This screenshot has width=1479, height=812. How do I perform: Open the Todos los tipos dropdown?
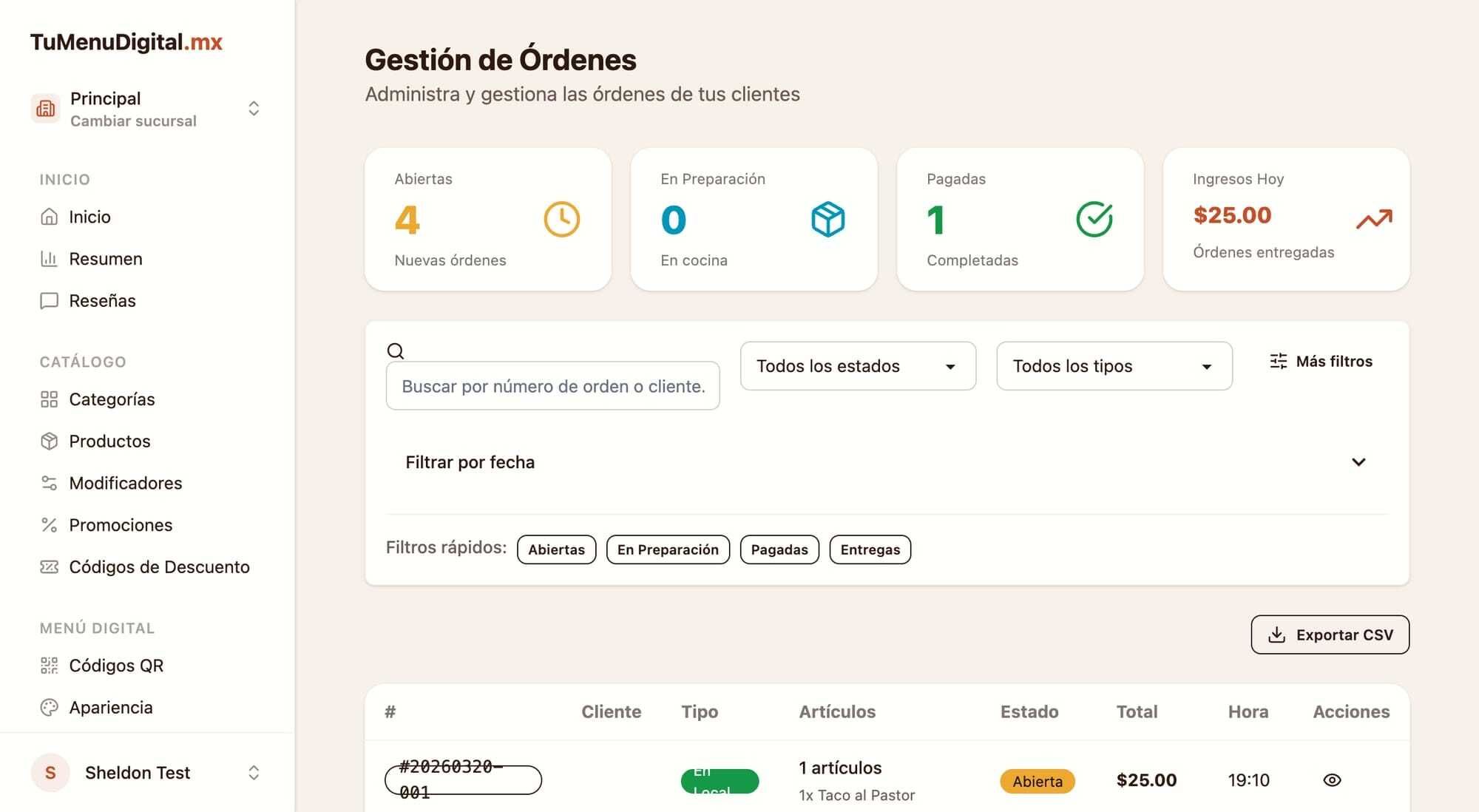tap(1114, 366)
